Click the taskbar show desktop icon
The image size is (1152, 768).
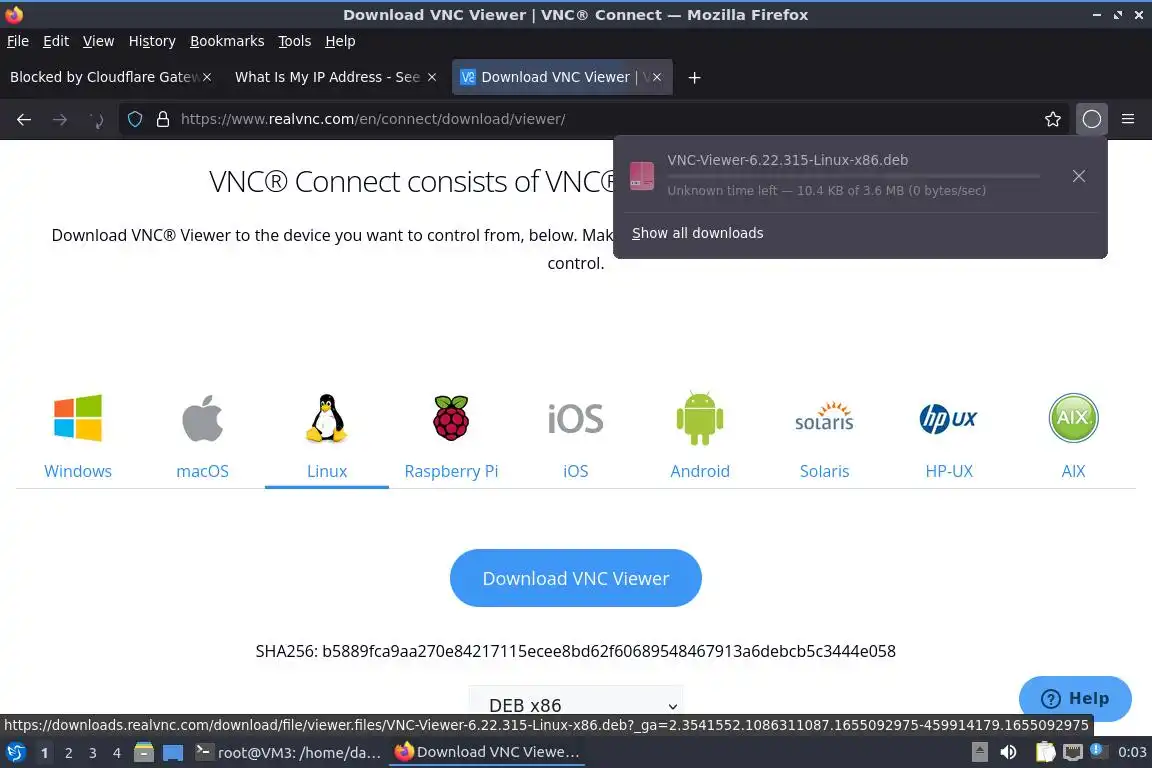pyautogui.click(x=173, y=753)
